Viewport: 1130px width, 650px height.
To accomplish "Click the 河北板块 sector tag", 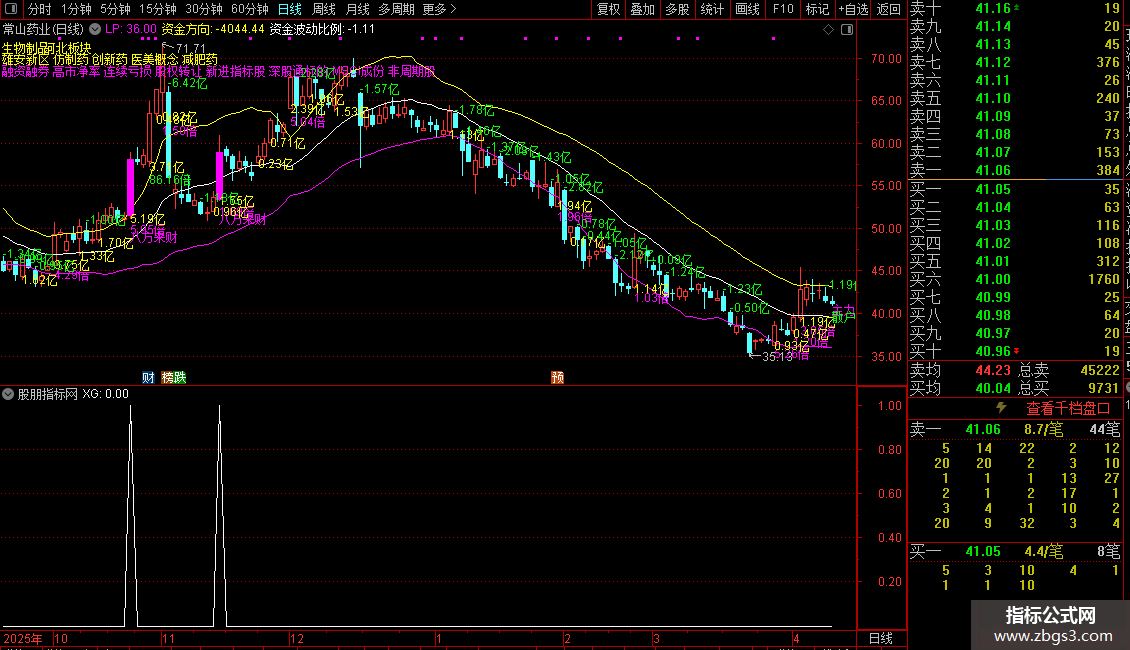I will (x=69, y=48).
